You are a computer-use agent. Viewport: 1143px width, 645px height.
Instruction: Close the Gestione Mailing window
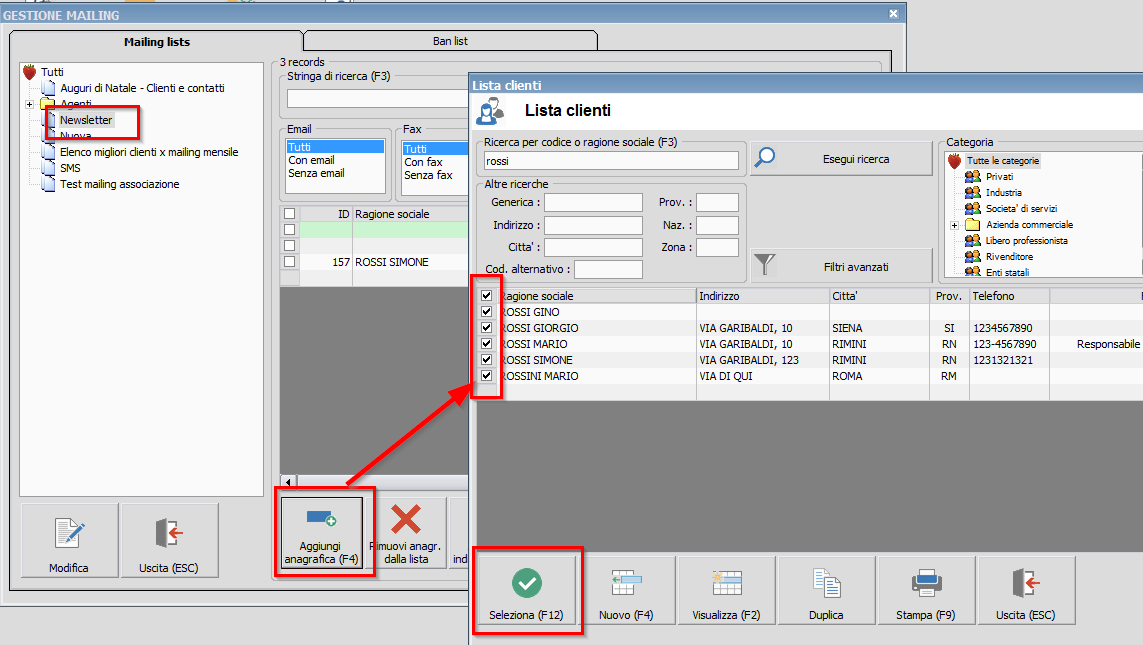(893, 14)
